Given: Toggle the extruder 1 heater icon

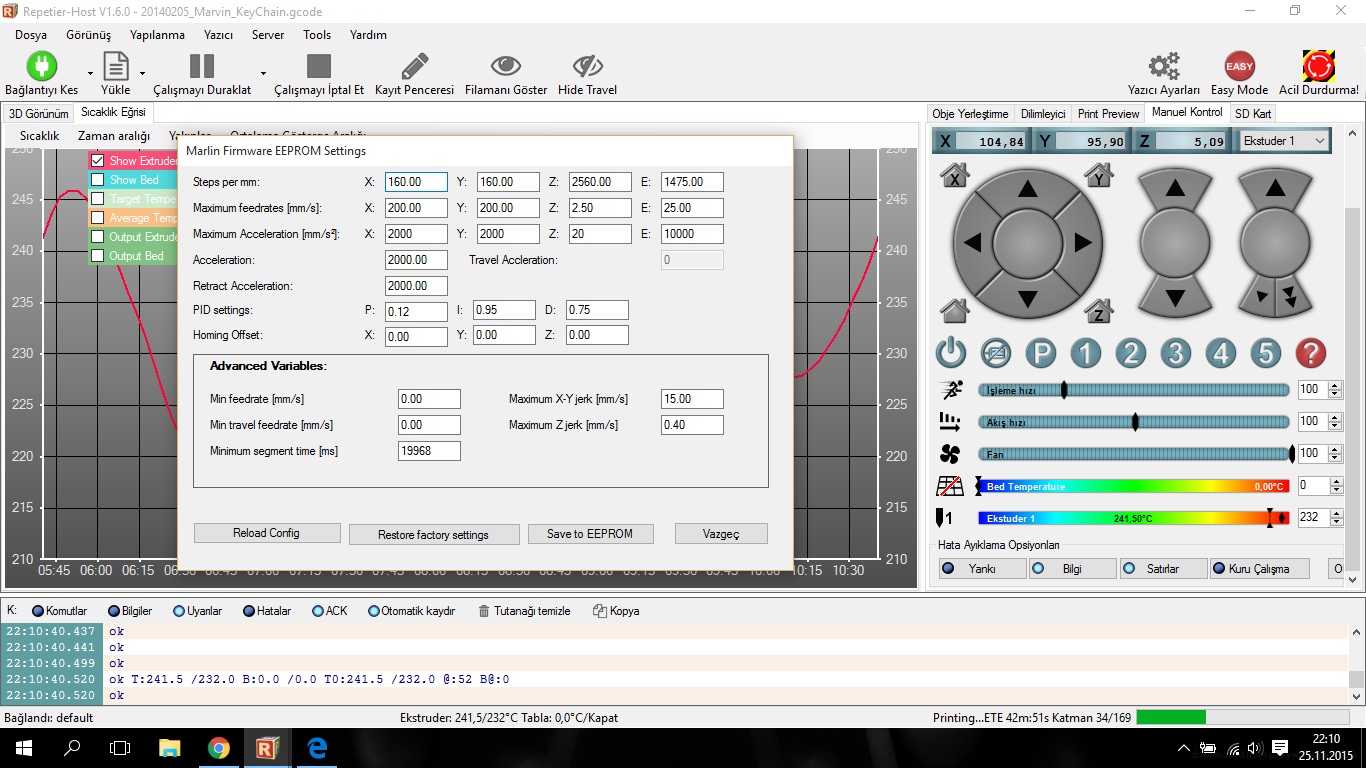Looking at the screenshot, I should [943, 518].
